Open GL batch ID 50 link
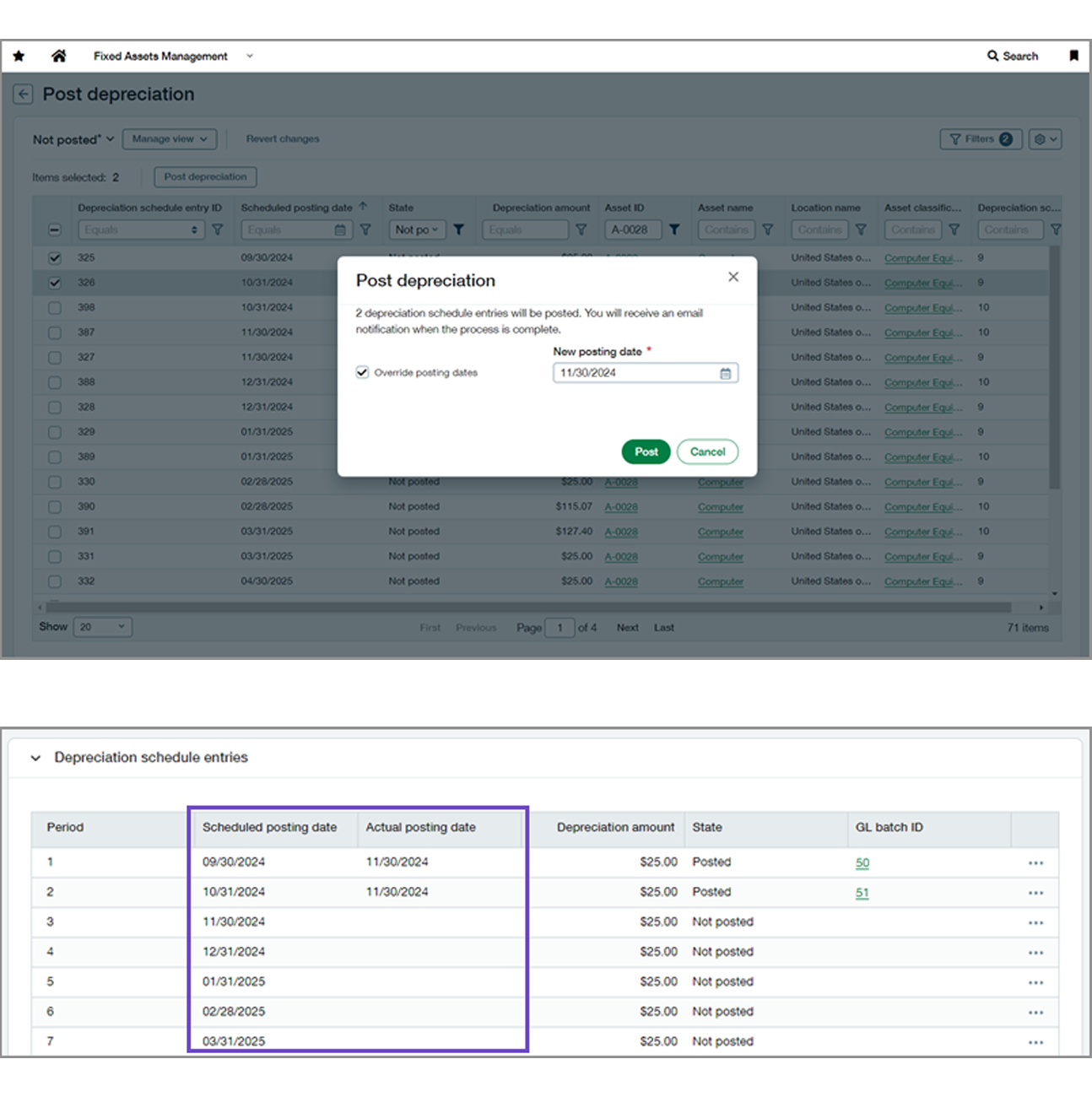Viewport: 1092px width, 1097px height. [862, 862]
